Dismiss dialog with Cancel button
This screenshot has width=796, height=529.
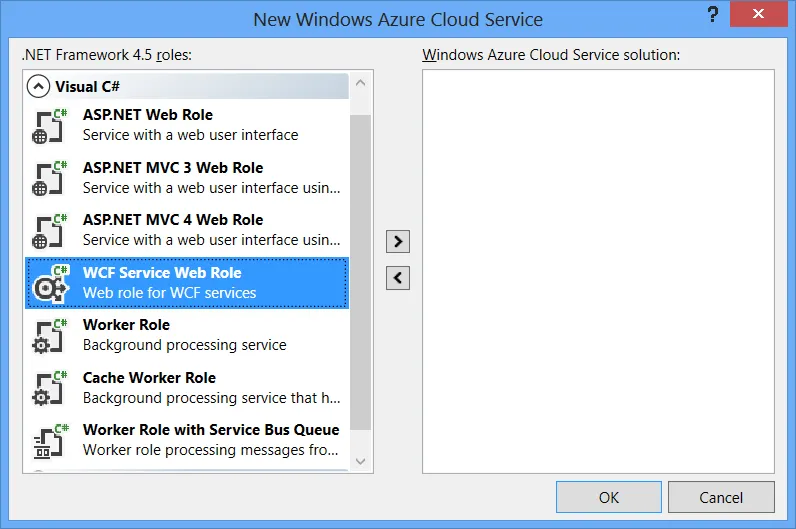click(x=721, y=497)
